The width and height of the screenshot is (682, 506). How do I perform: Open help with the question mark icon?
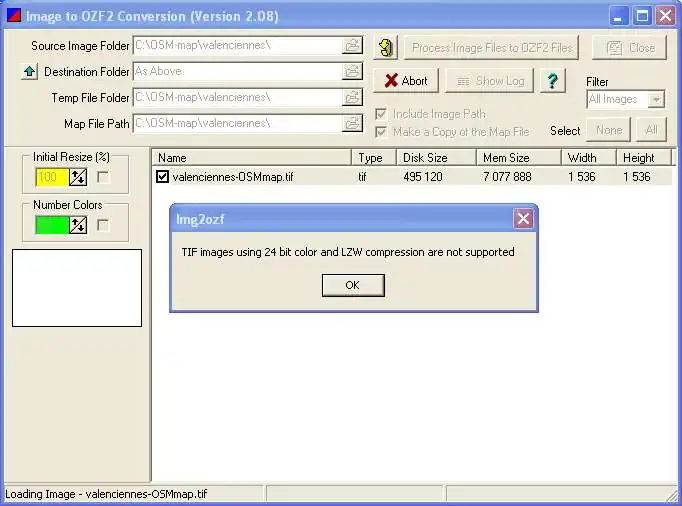tap(550, 81)
